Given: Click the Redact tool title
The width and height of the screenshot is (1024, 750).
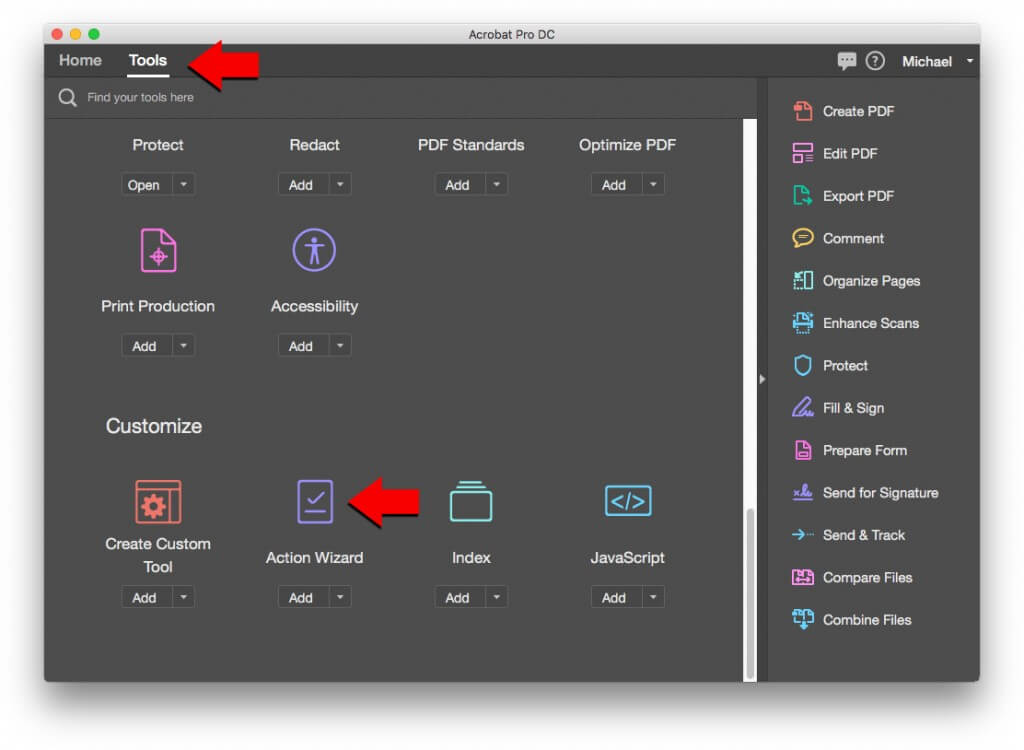Looking at the screenshot, I should pos(314,144).
